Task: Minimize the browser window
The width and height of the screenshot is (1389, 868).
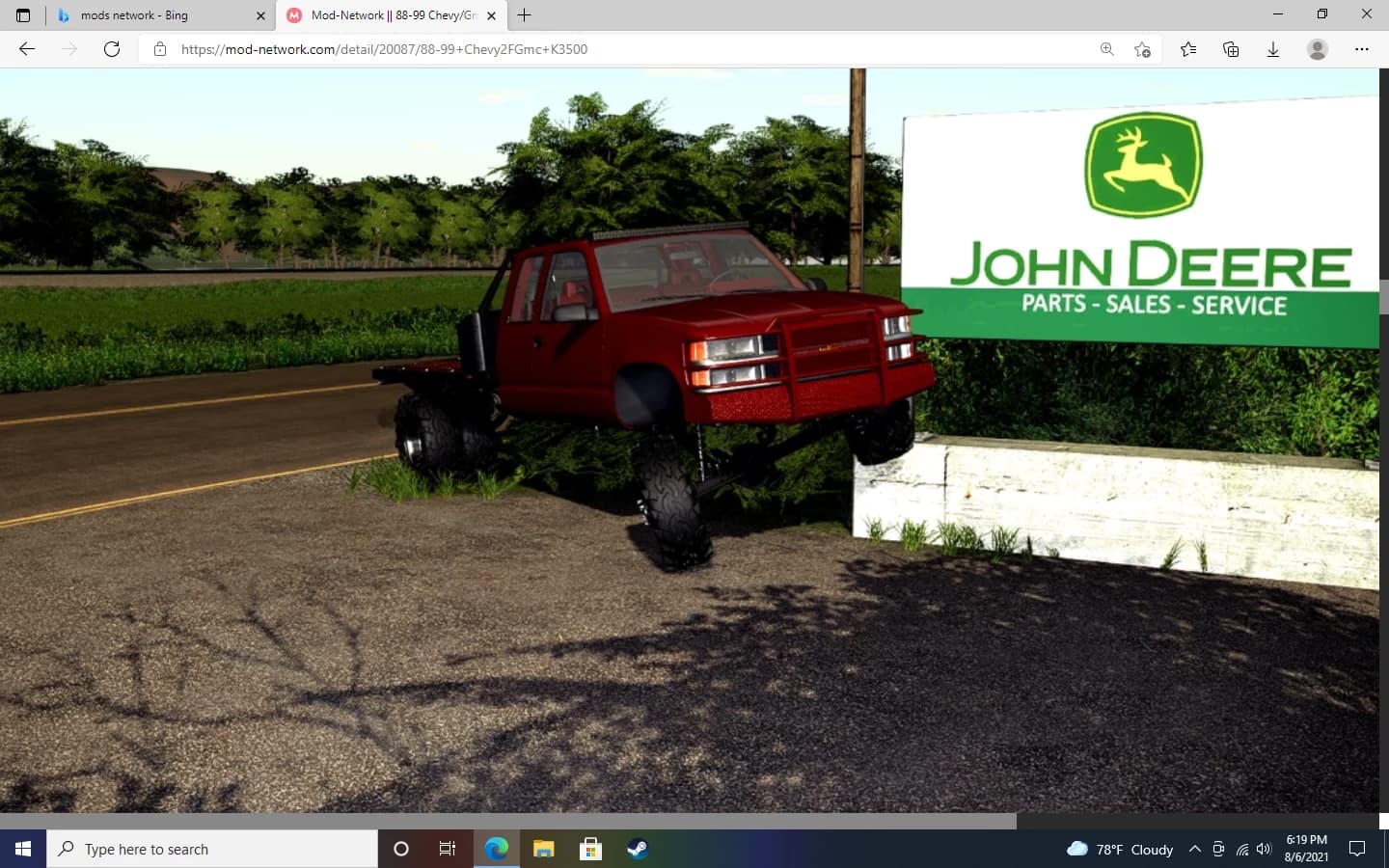Action: coord(1278,14)
